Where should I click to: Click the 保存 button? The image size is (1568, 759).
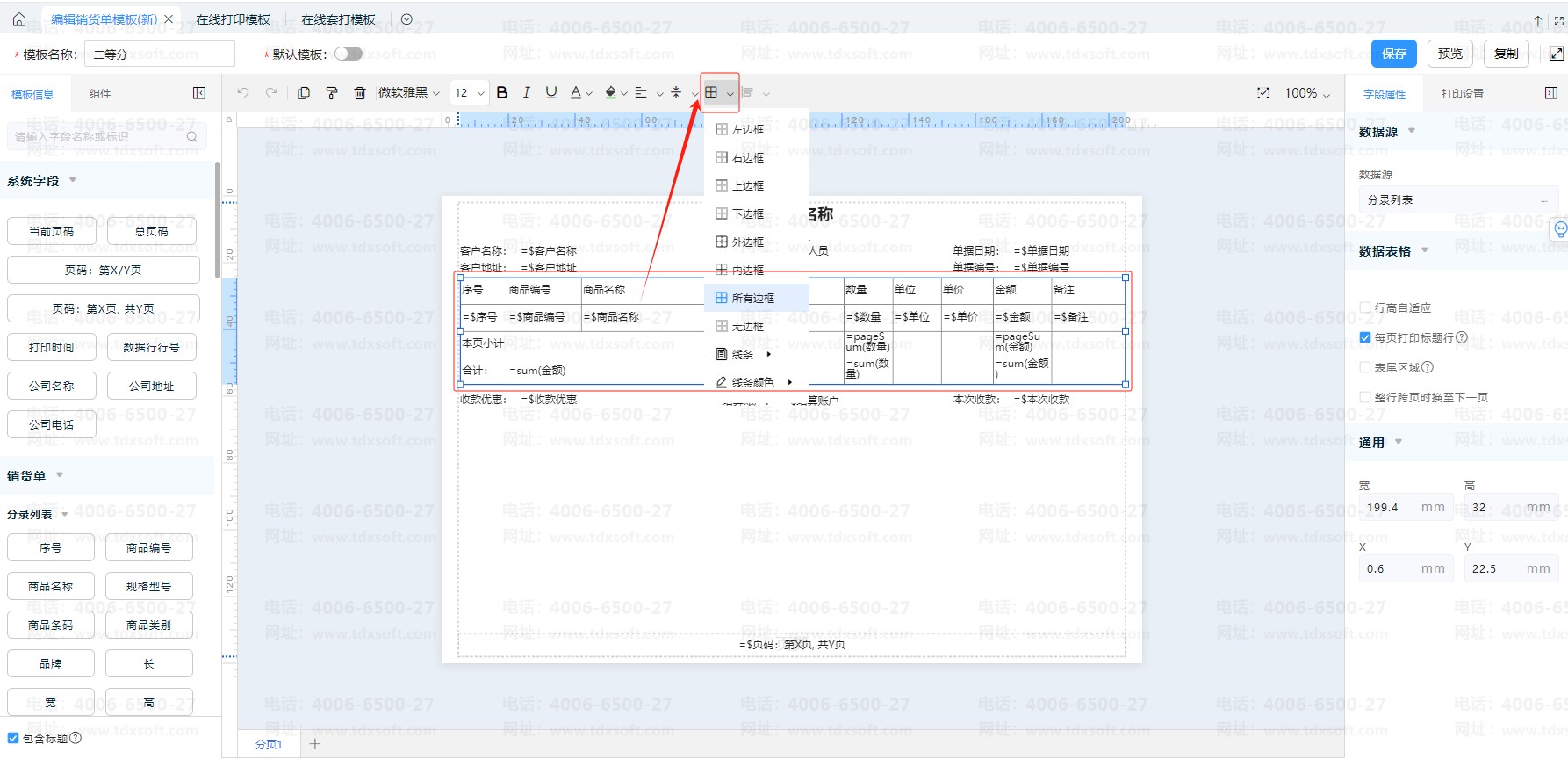[x=1393, y=54]
